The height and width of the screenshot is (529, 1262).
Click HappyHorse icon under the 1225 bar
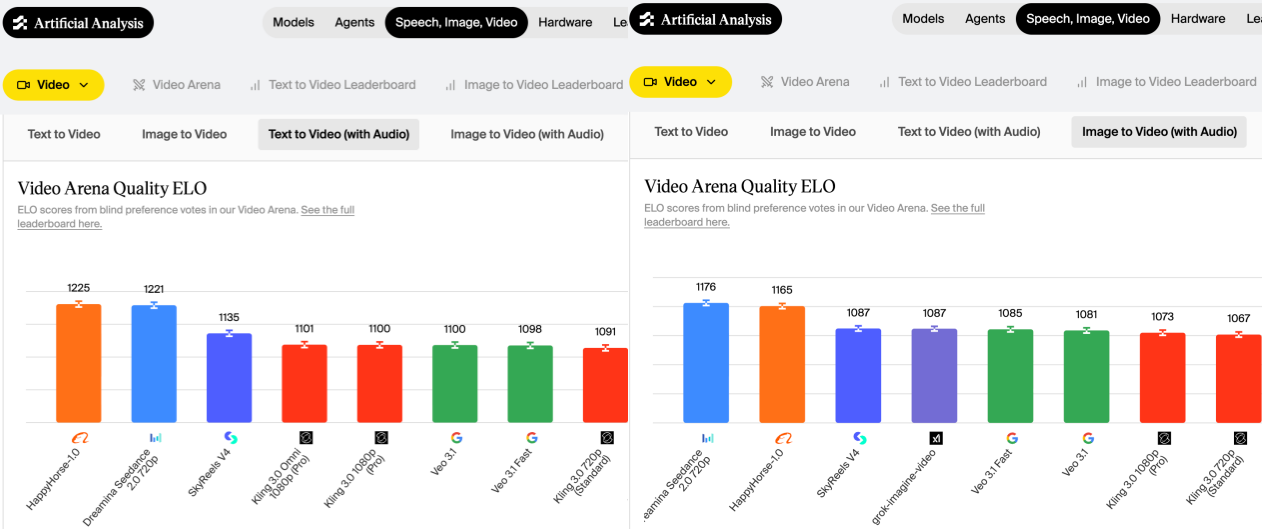coord(78,437)
